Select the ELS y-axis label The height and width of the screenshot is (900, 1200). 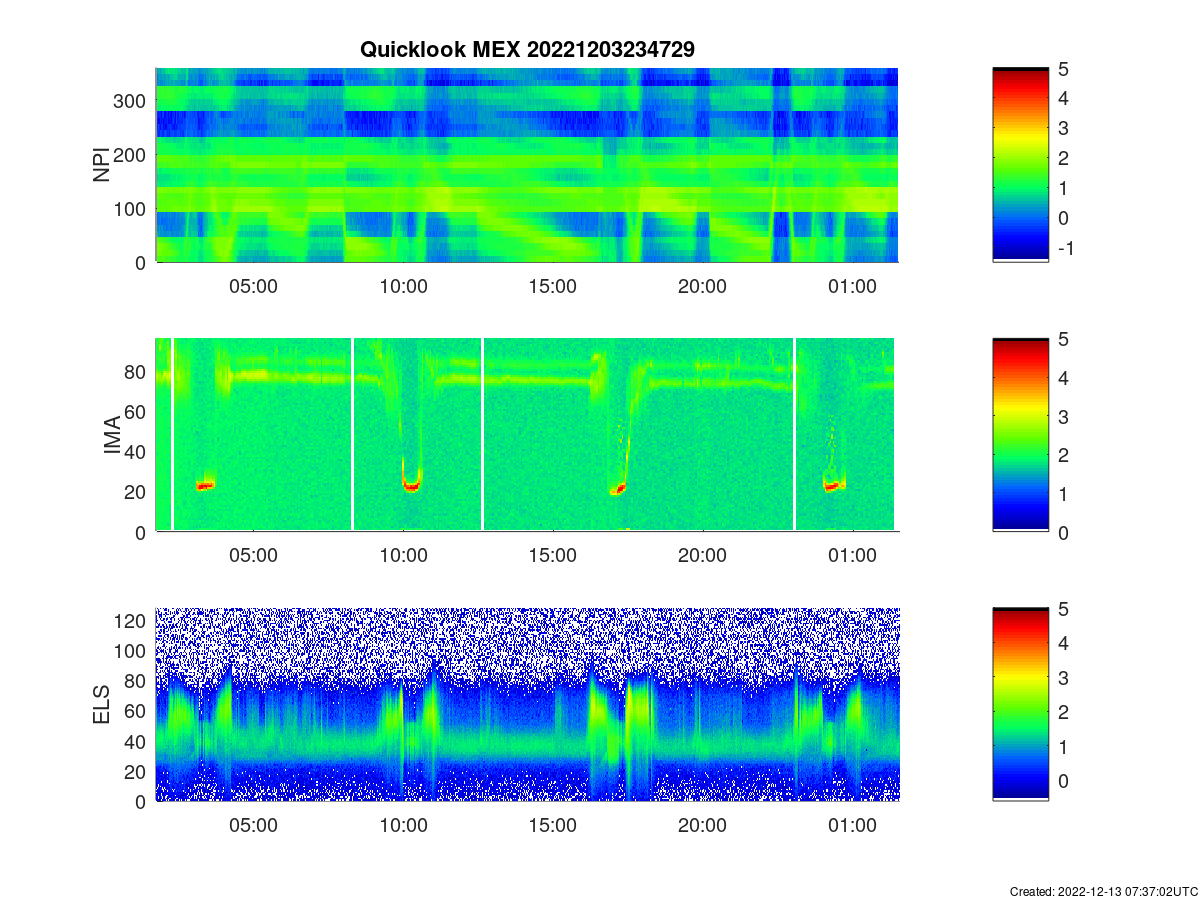tap(102, 705)
